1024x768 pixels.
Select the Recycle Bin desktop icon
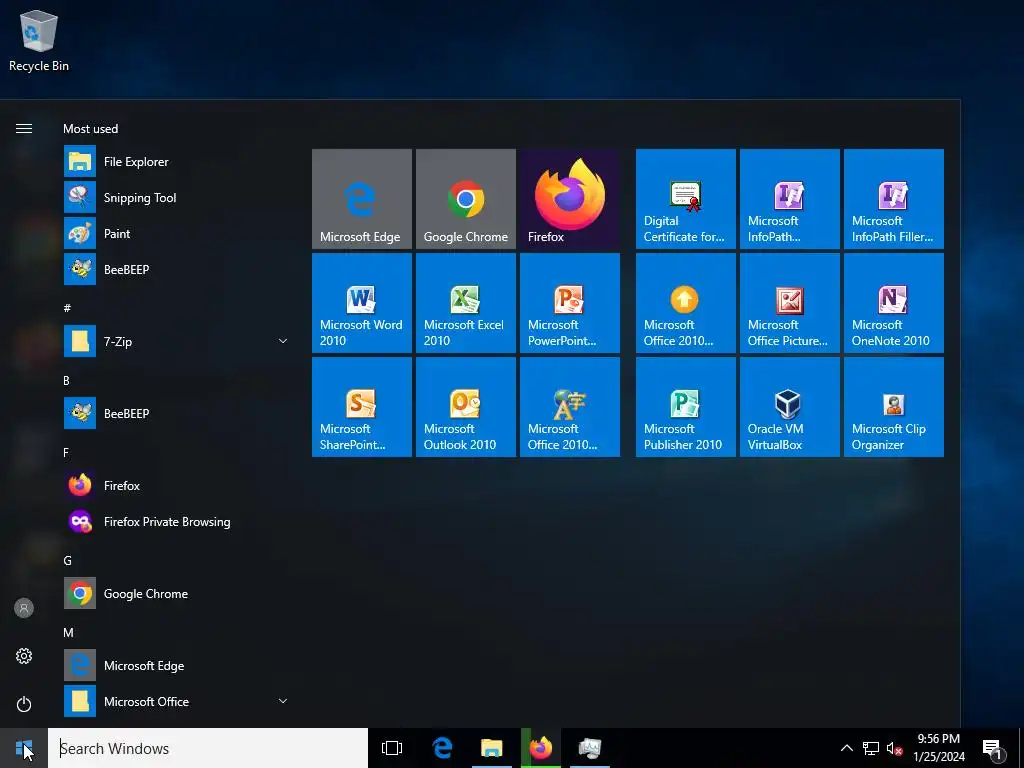click(x=39, y=41)
